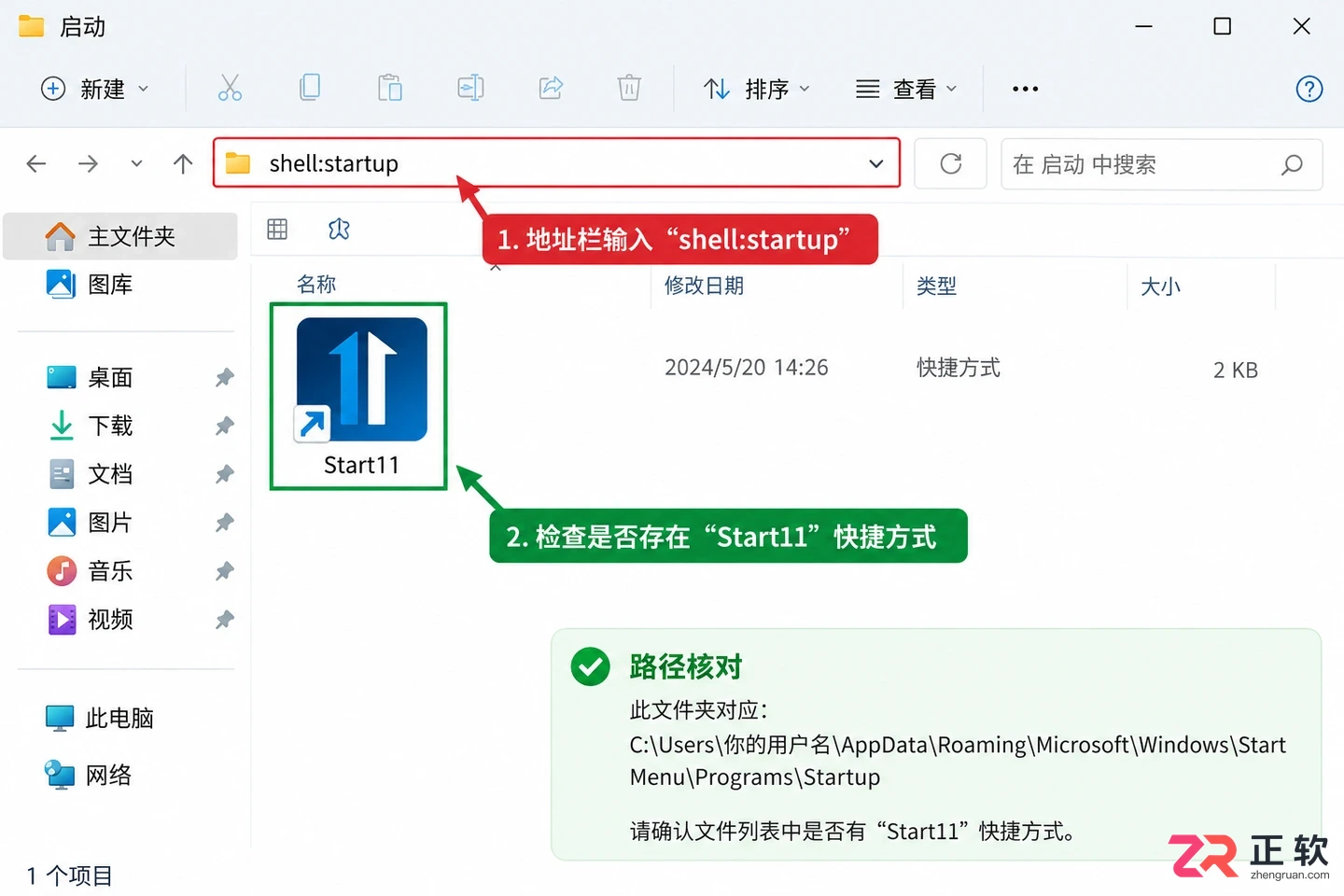Unpin 下载 via its pin icon
The image size is (1344, 896).
pos(224,427)
